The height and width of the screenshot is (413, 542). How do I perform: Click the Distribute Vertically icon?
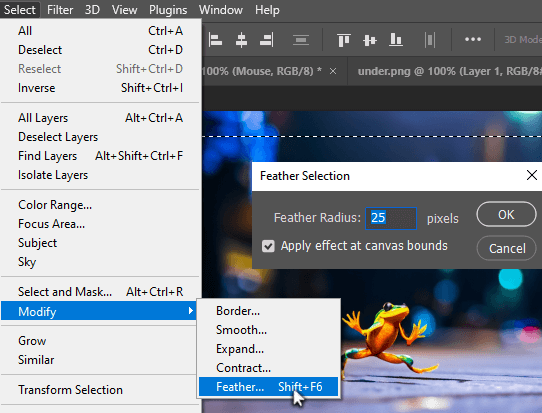coord(301,40)
